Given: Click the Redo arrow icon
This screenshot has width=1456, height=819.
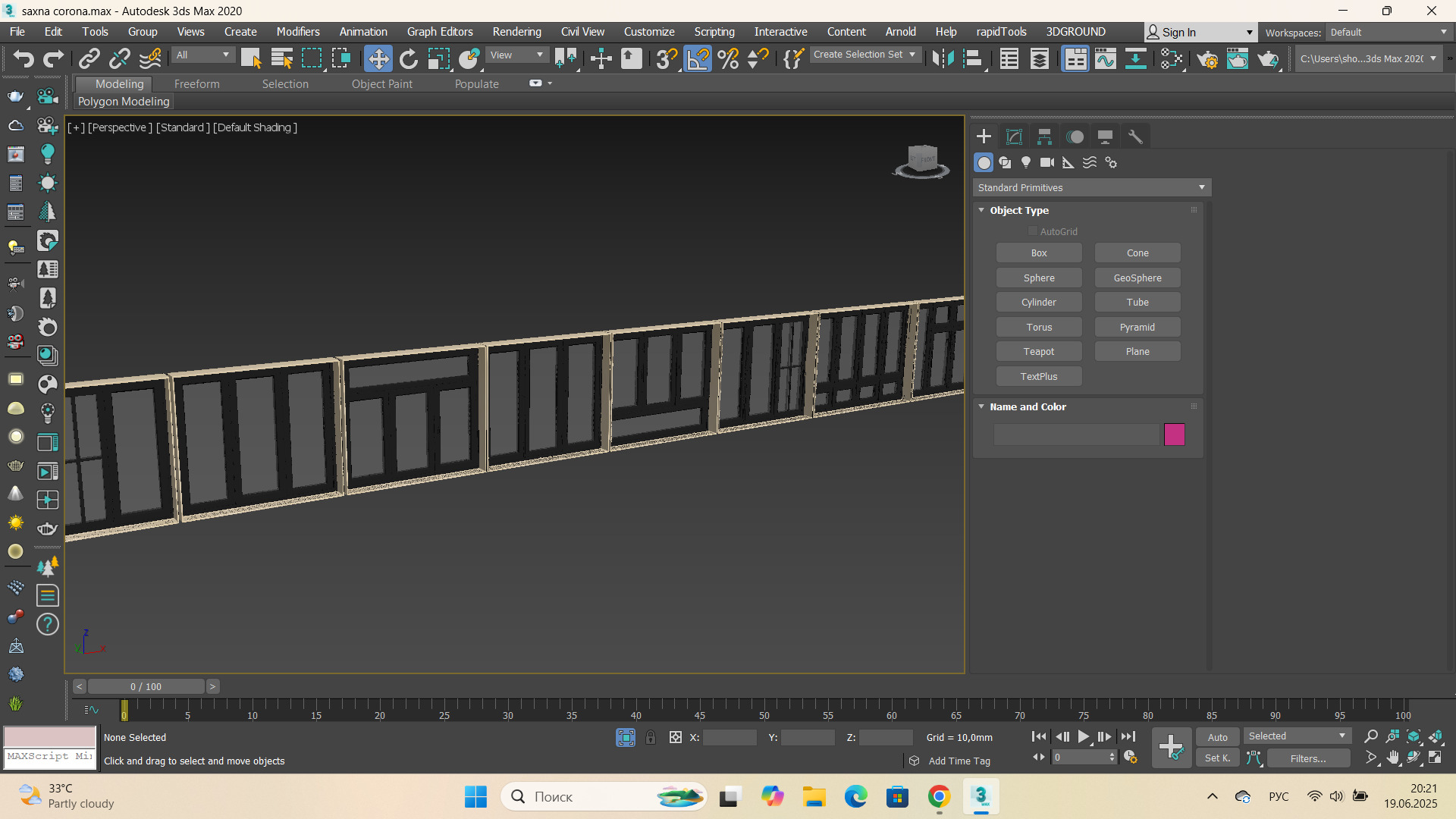Looking at the screenshot, I should (53, 58).
